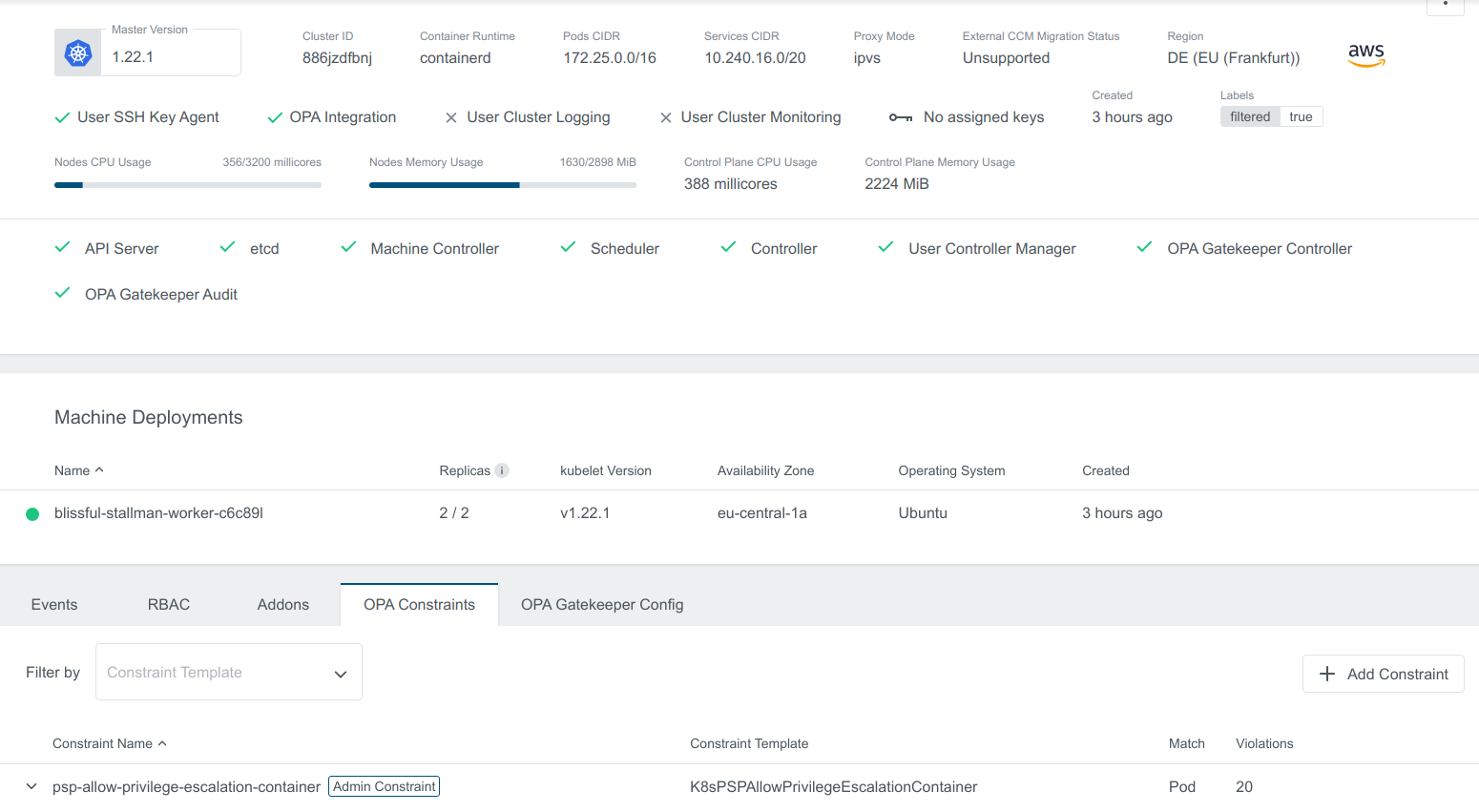This screenshot has width=1479, height=812.
Task: Expand the psp-allow-privilege-escalation-container constraint row
Action: [x=31, y=786]
